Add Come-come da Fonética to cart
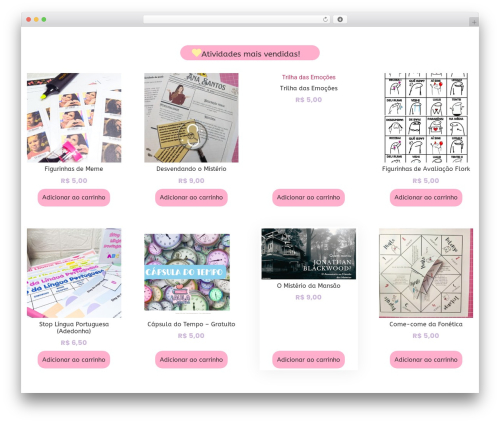The width and height of the screenshot is (500, 423). pyautogui.click(x=426, y=359)
